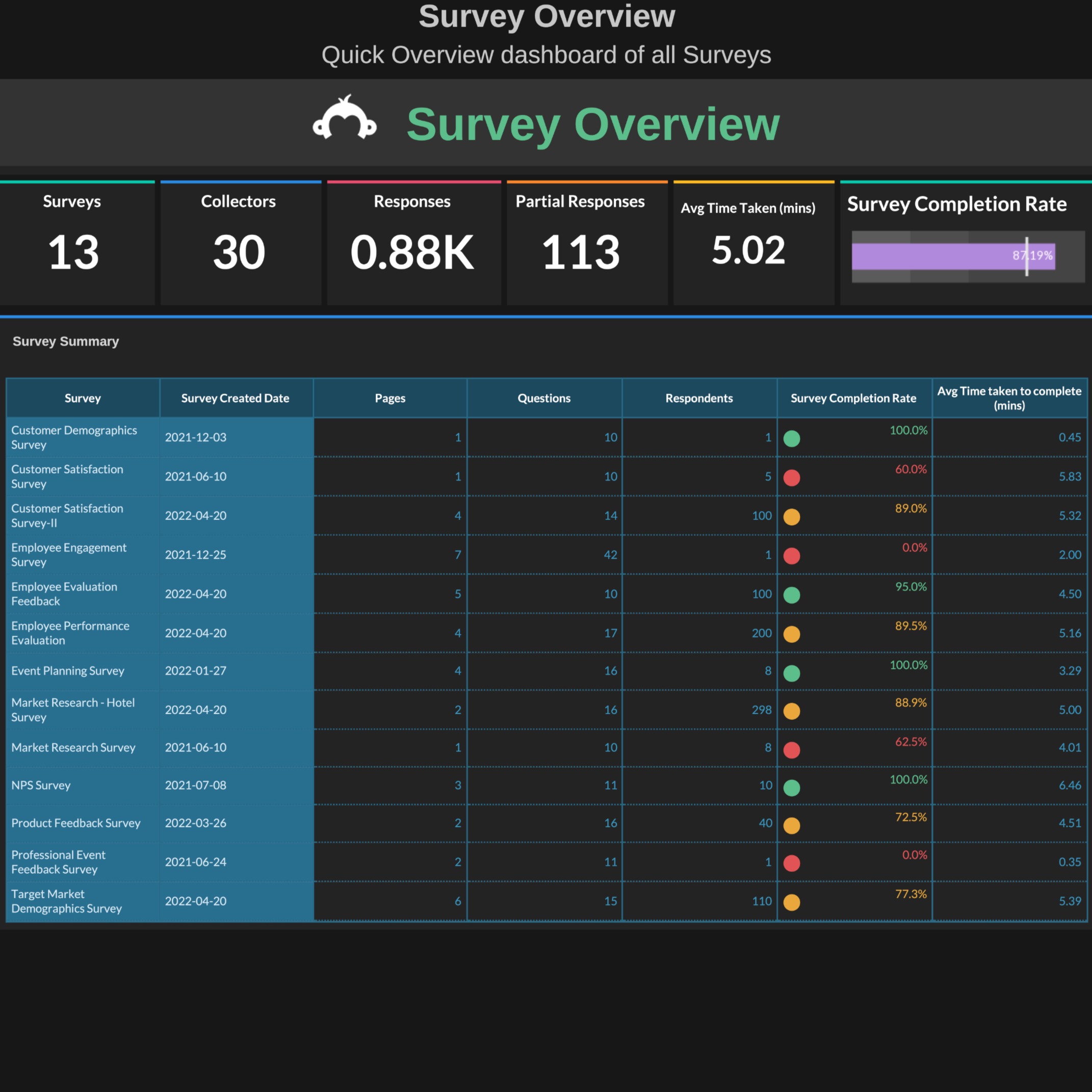Select the Survey Completion Rate progress bar
This screenshot has height=1092, width=1092.
click(953, 256)
